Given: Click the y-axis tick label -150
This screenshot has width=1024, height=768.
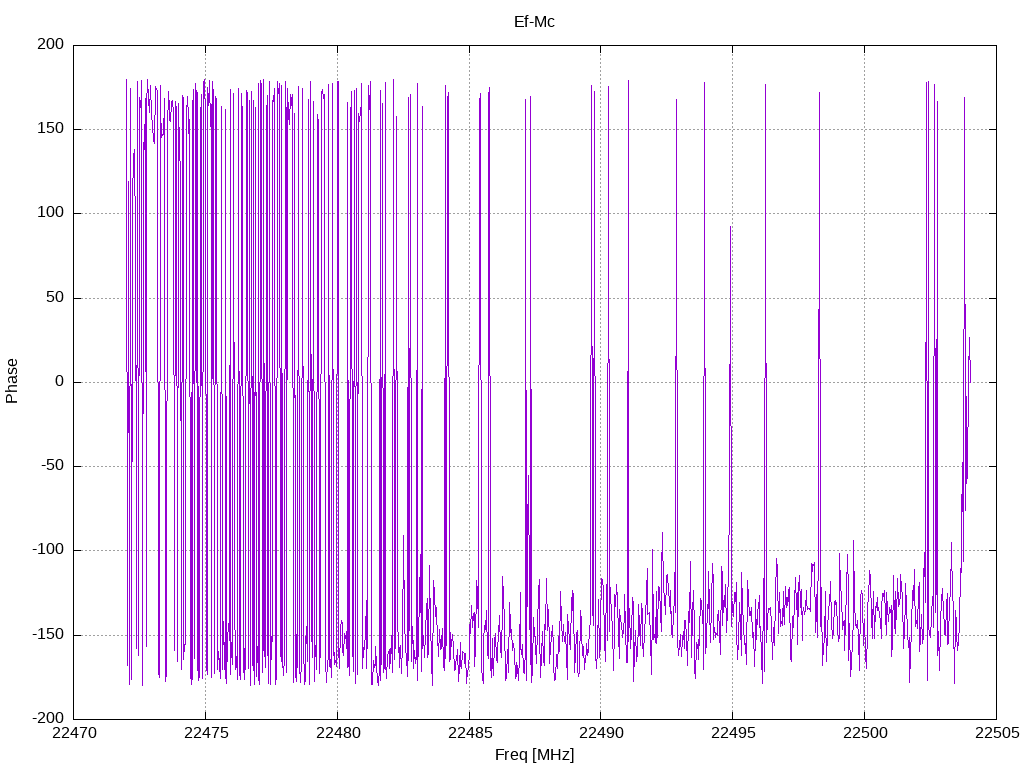Looking at the screenshot, I should tap(48, 634).
